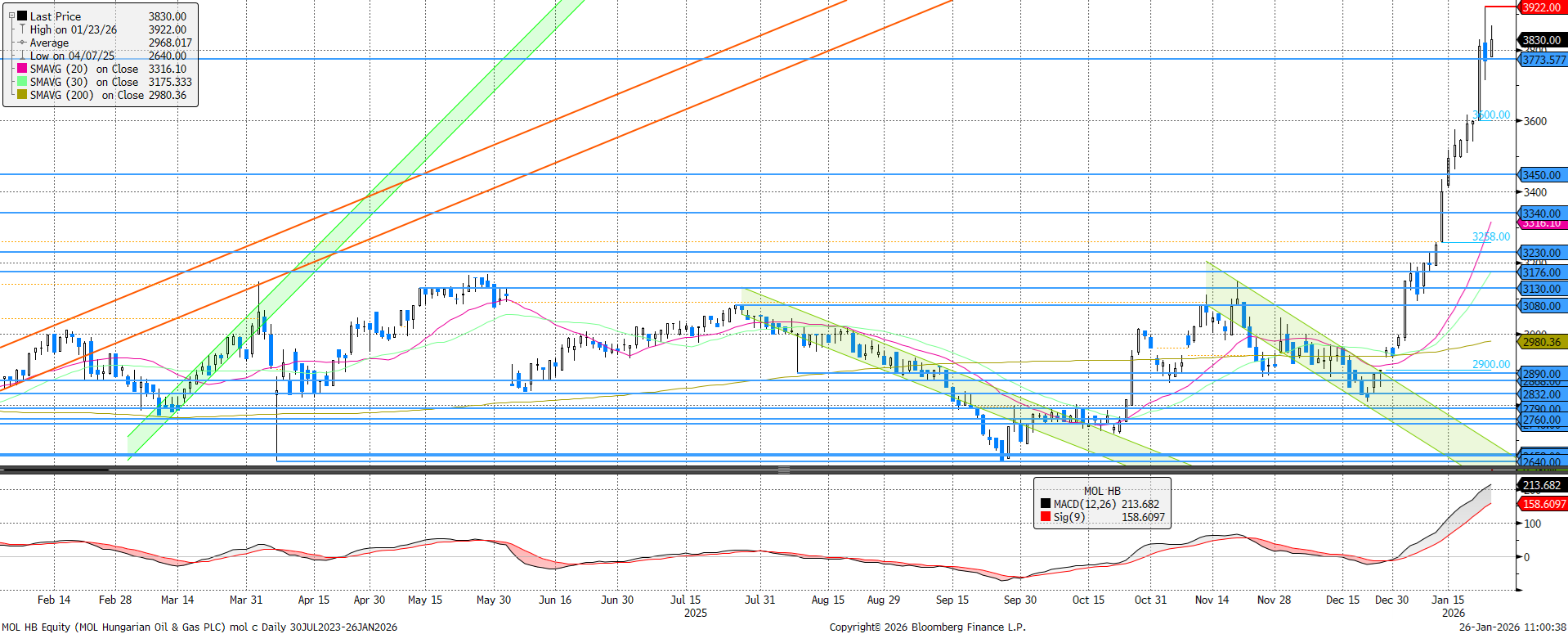
Task: Collapse the Last Price legend tree
Action: pos(11,16)
